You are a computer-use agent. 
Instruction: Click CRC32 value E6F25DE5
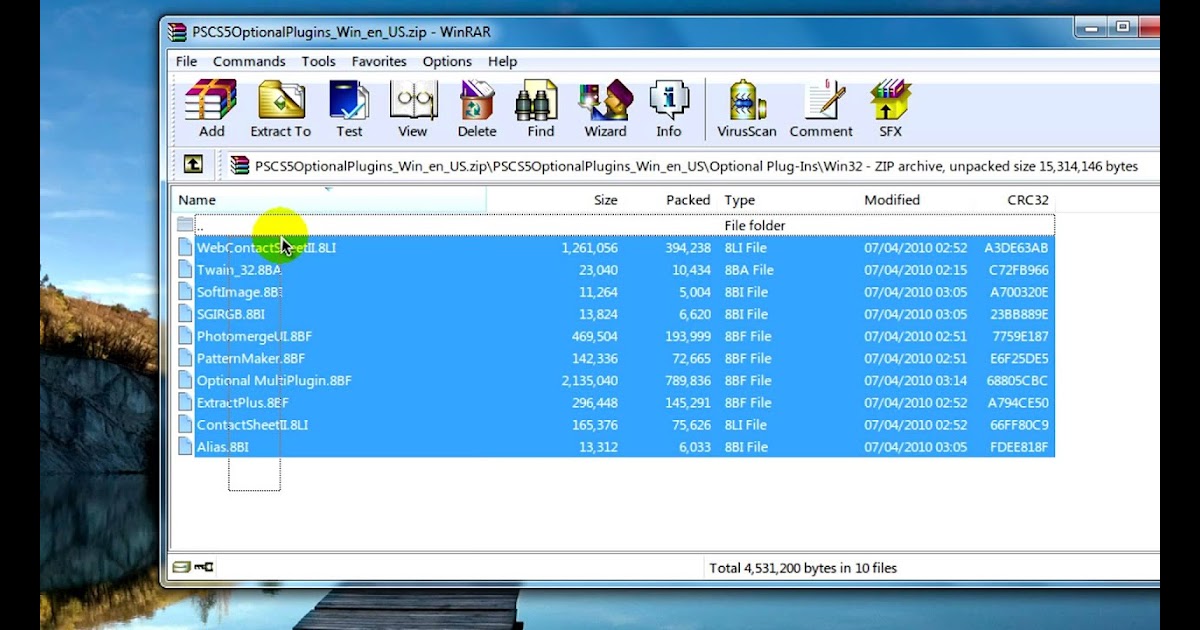1016,358
